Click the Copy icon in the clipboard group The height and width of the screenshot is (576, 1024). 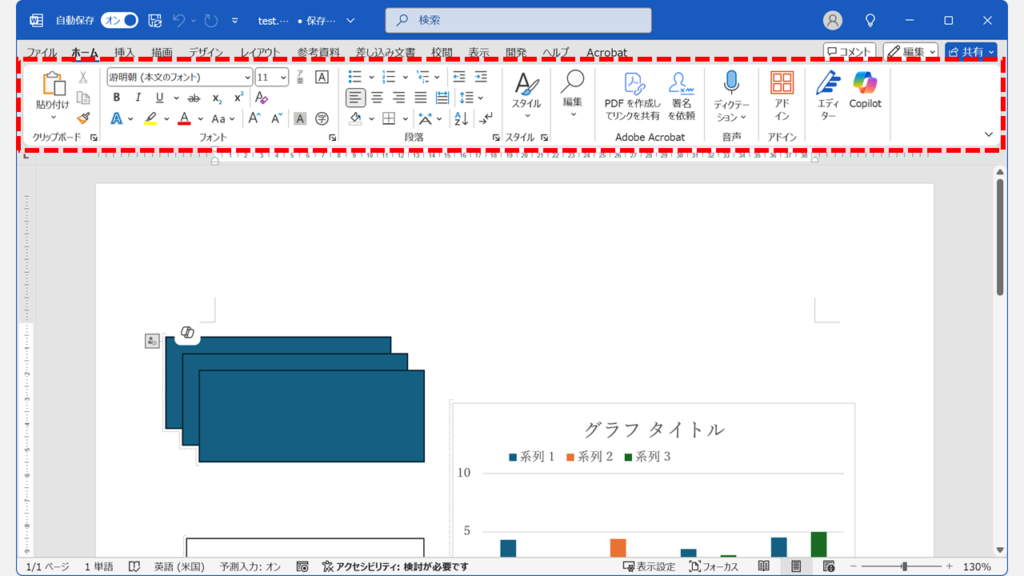coord(83,98)
